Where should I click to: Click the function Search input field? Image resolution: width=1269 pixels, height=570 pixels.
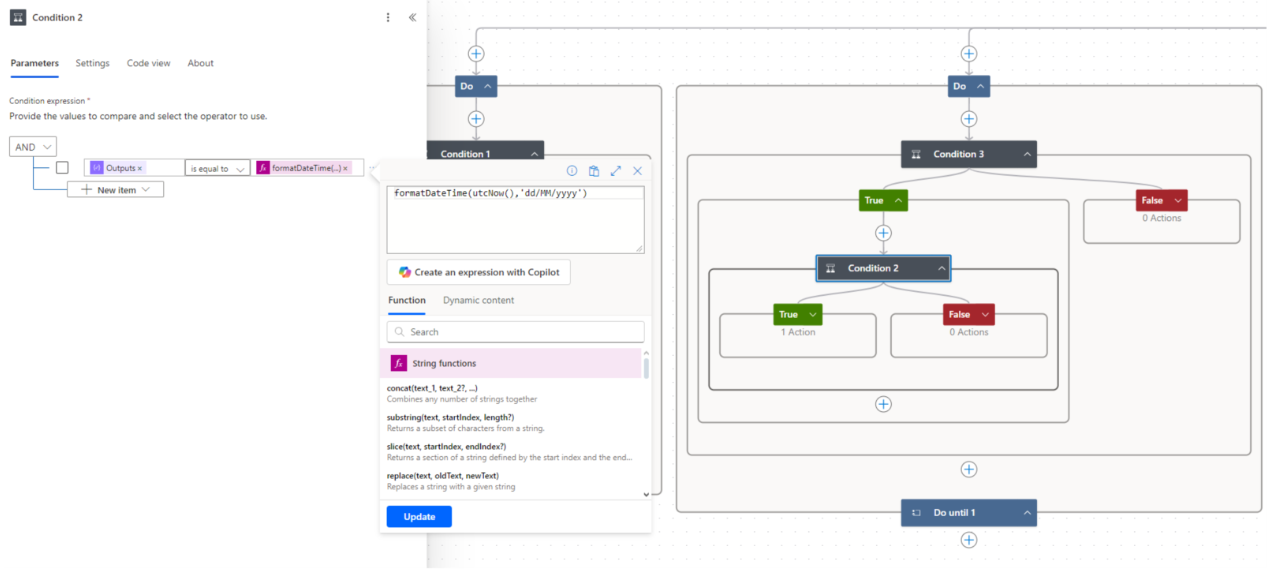click(516, 332)
